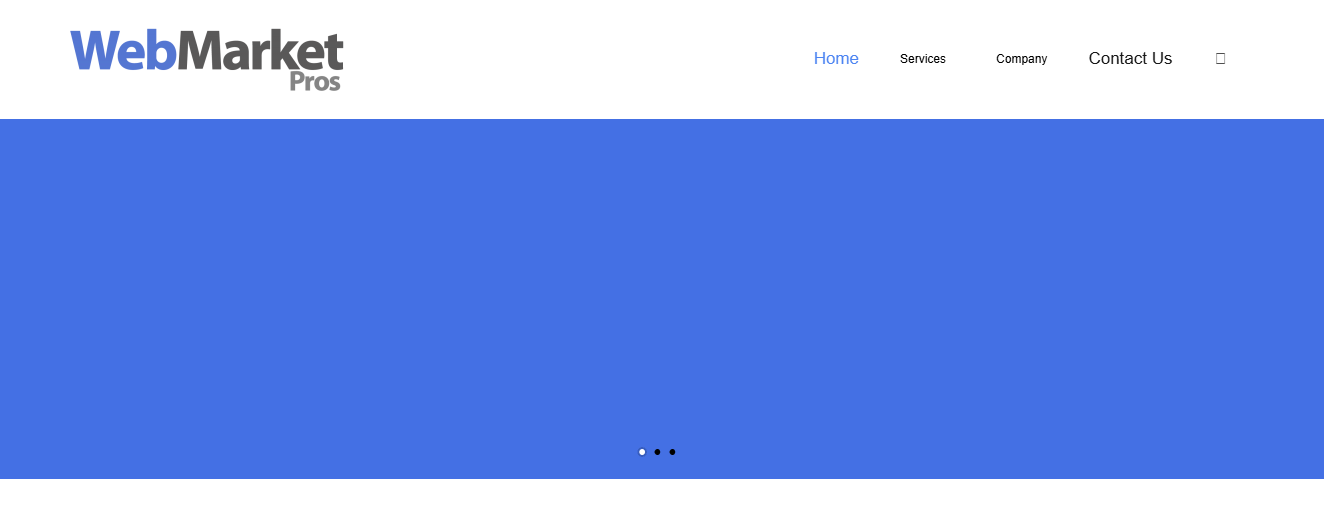Select the last black carousel indicator
This screenshot has height=514, width=1324.
point(672,452)
